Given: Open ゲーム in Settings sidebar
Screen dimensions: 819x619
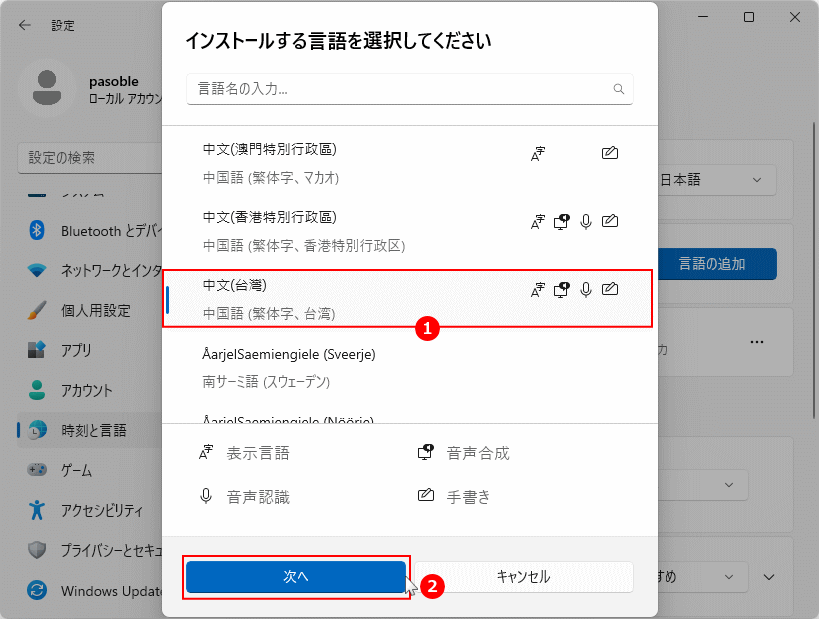Looking at the screenshot, I should (x=90, y=470).
